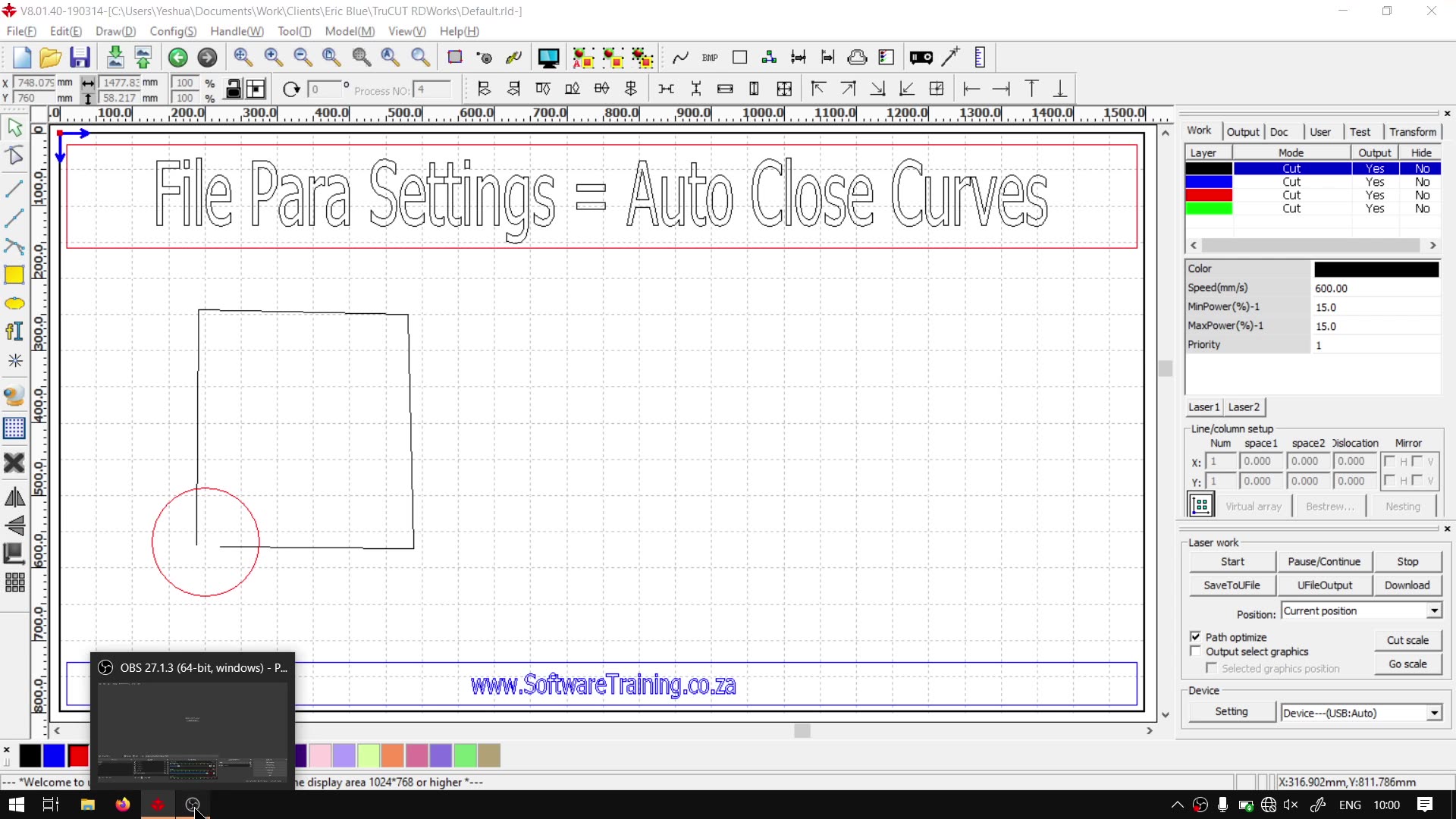
Task: Select the mirror horizontal tool
Action: click(14, 497)
